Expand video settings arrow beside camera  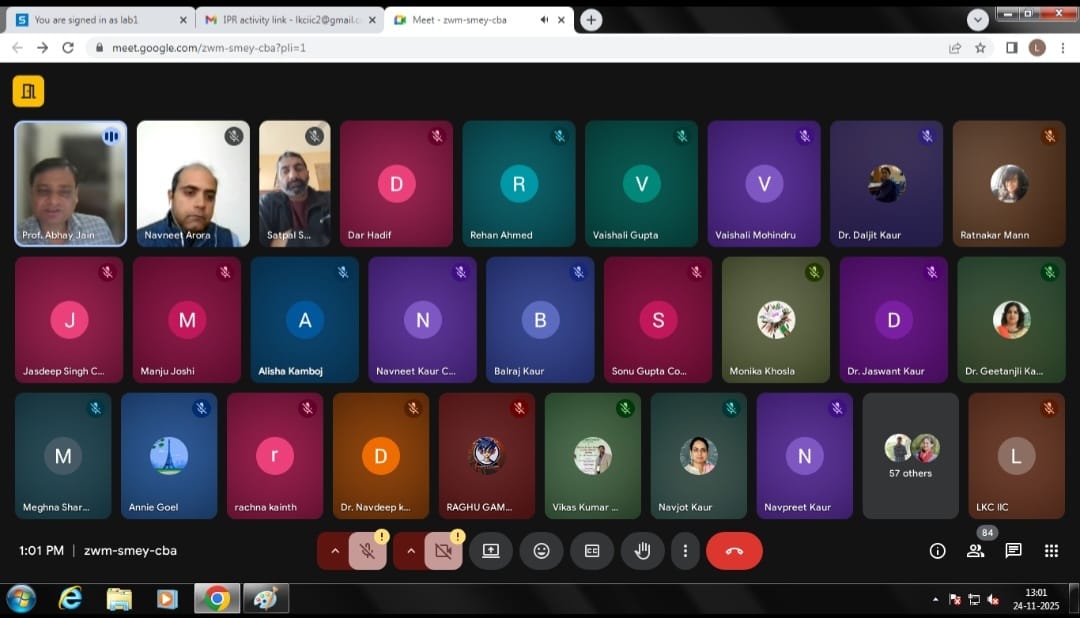410,551
